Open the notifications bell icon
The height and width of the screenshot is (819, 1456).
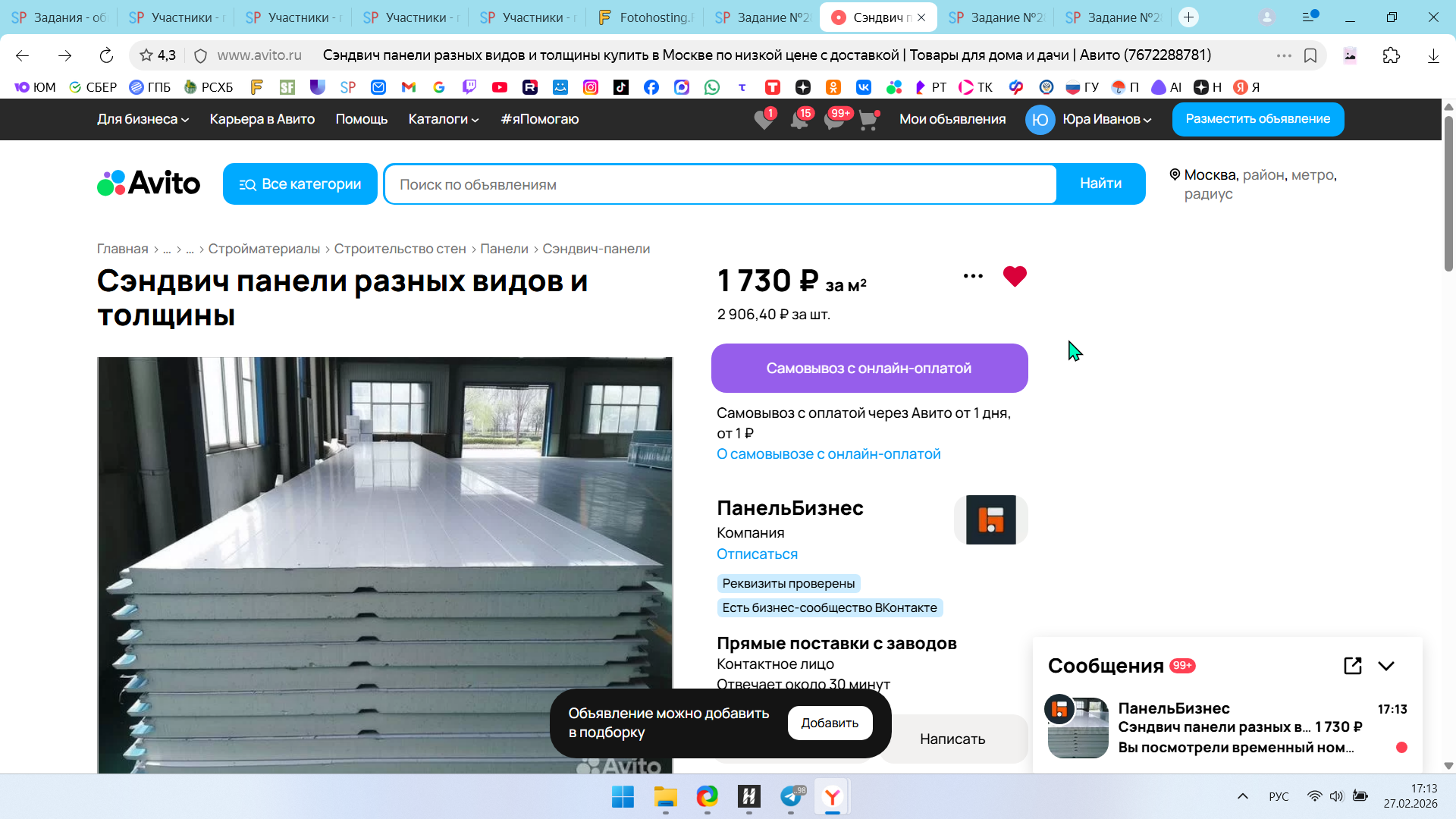(x=799, y=119)
